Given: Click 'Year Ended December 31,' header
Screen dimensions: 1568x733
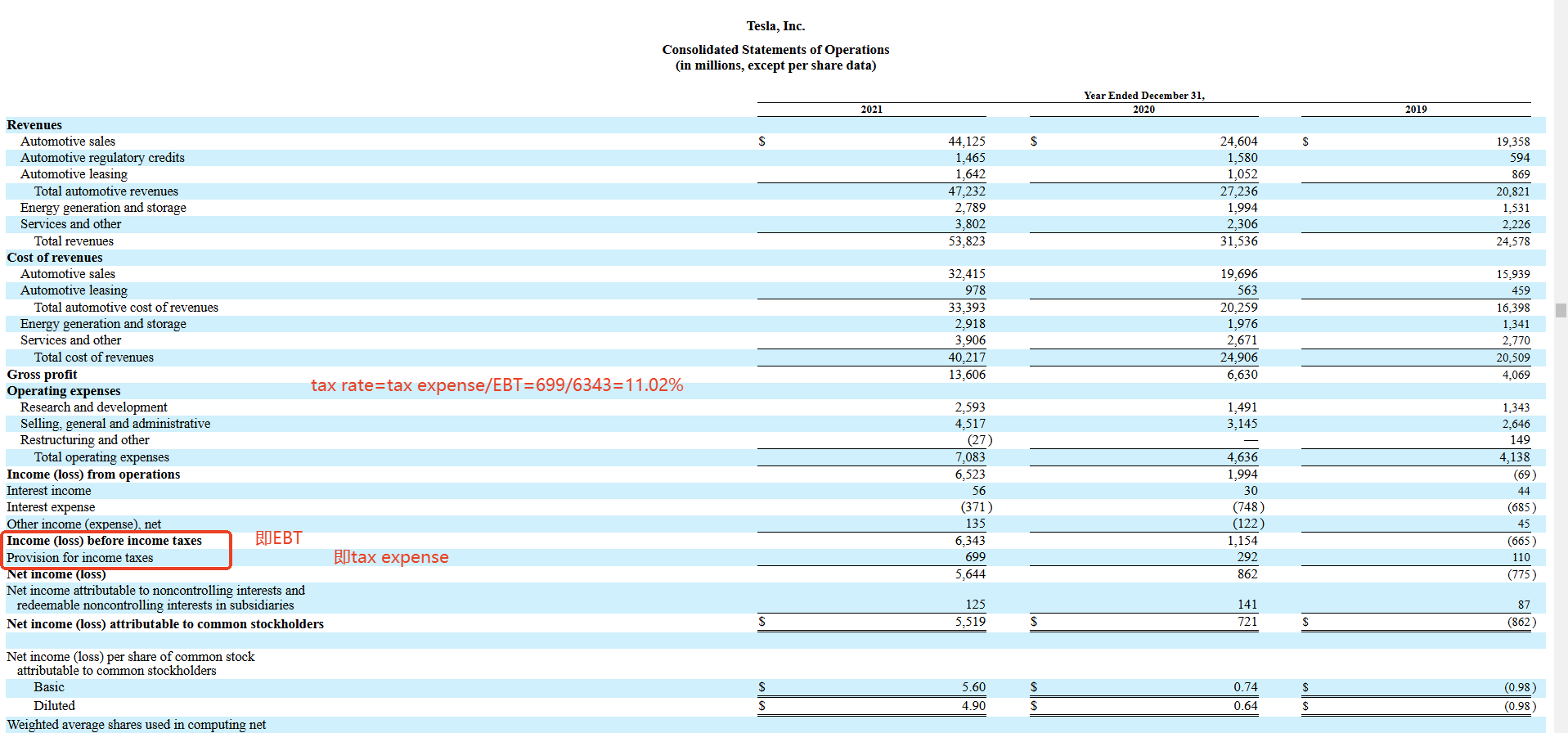Looking at the screenshot, I should point(1143,96).
